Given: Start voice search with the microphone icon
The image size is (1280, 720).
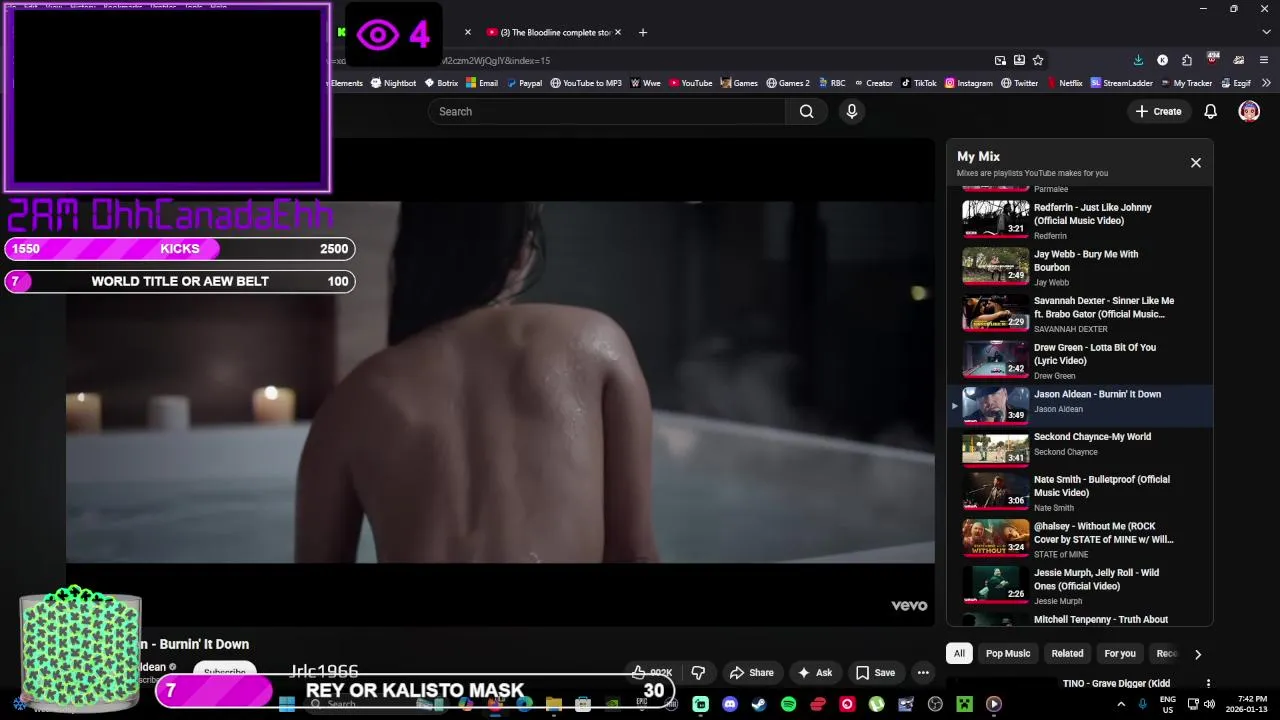Looking at the screenshot, I should (x=852, y=111).
